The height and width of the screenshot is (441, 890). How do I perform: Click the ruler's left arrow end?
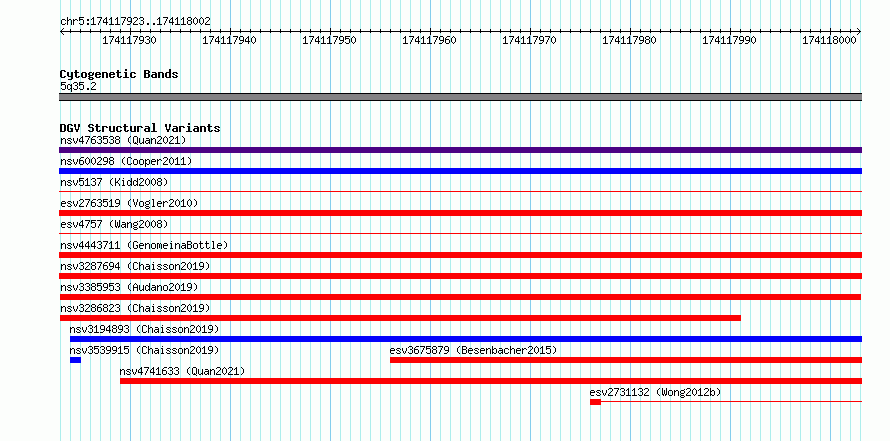click(62, 31)
